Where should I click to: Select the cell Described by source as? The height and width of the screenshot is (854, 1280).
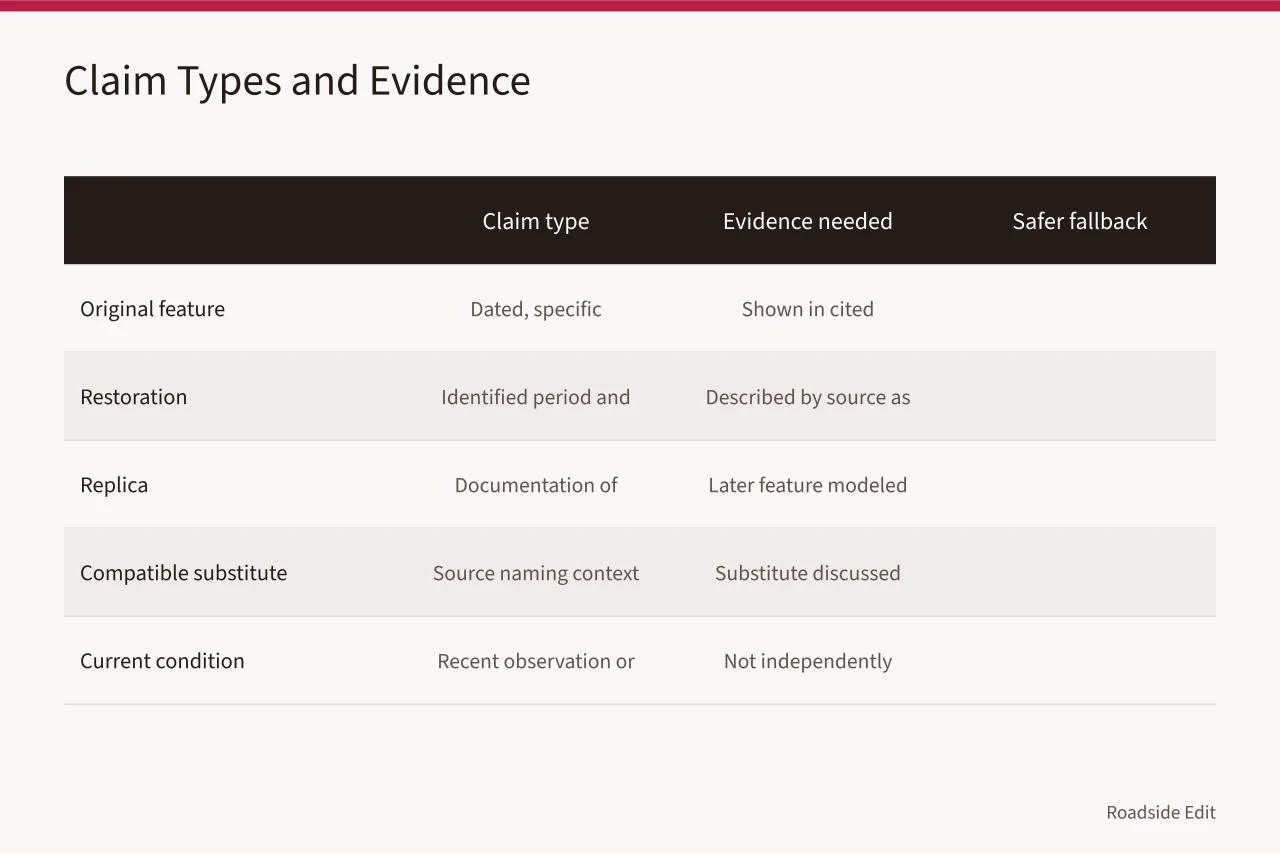tap(808, 397)
